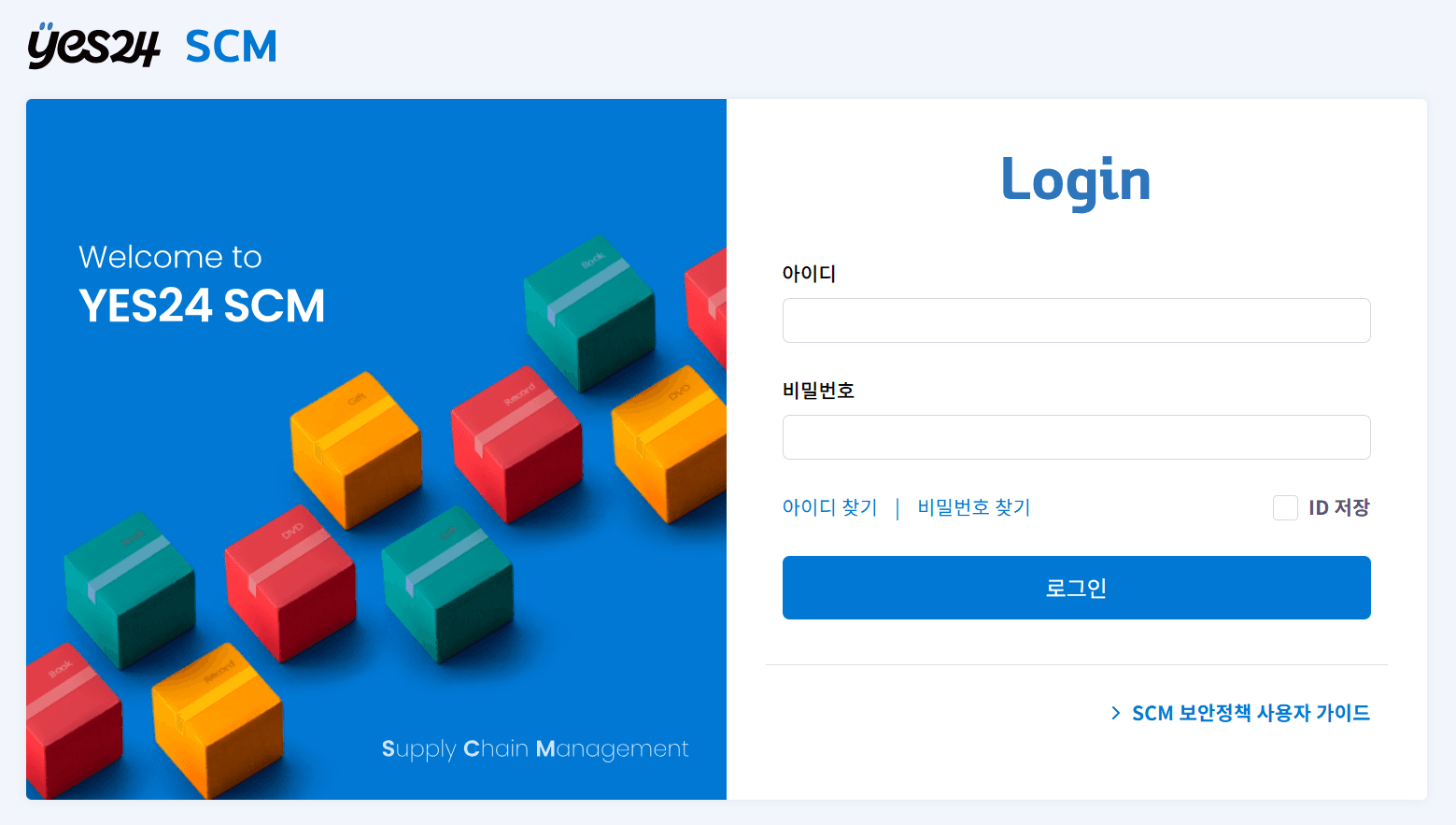This screenshot has height=825, width=1456.
Task: Click the 아이디 field label
Action: point(809,274)
